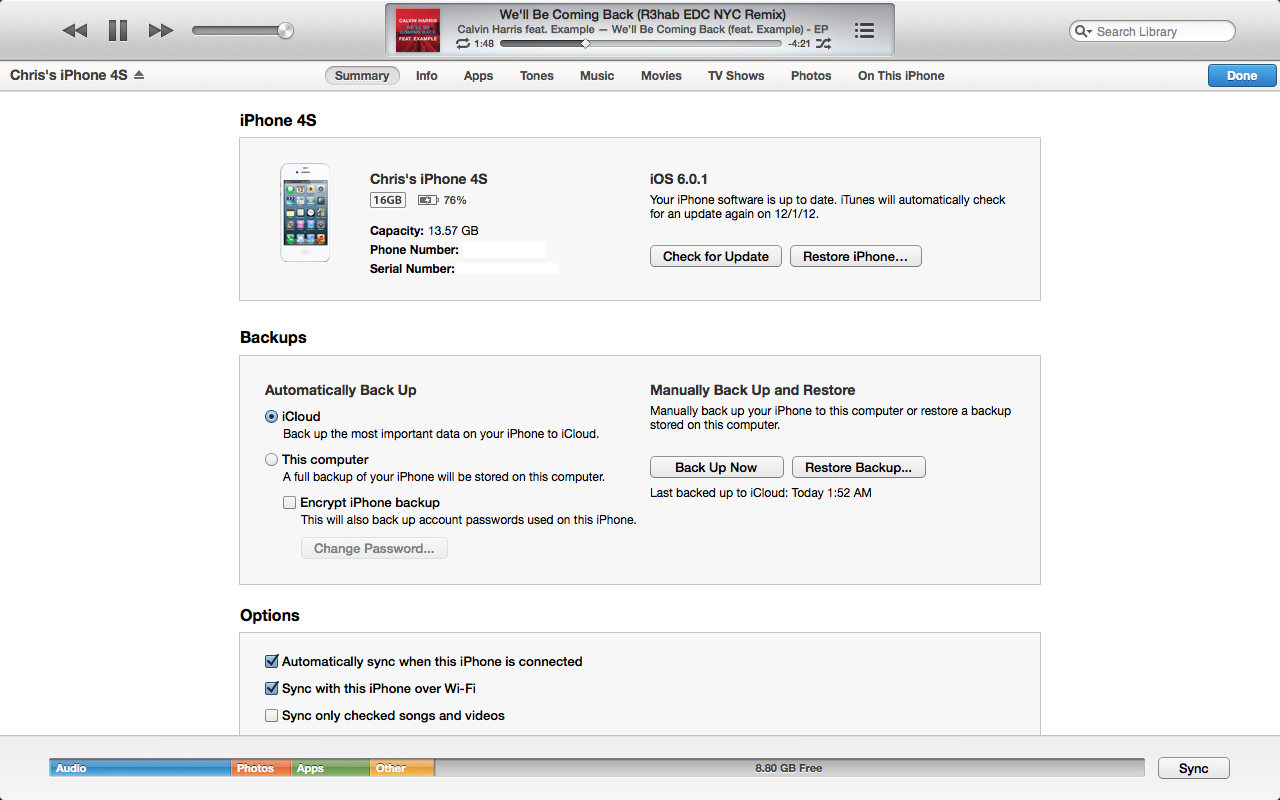Toggle Sync with this iPhone over Wi-Fi
This screenshot has height=800, width=1280.
pos(271,688)
